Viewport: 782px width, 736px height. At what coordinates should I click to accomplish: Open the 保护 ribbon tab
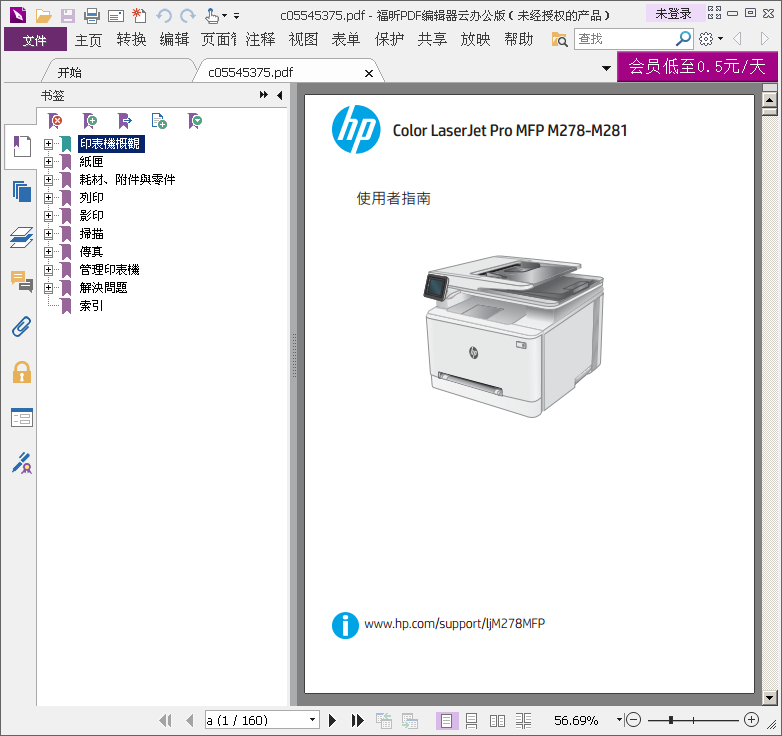tap(390, 39)
